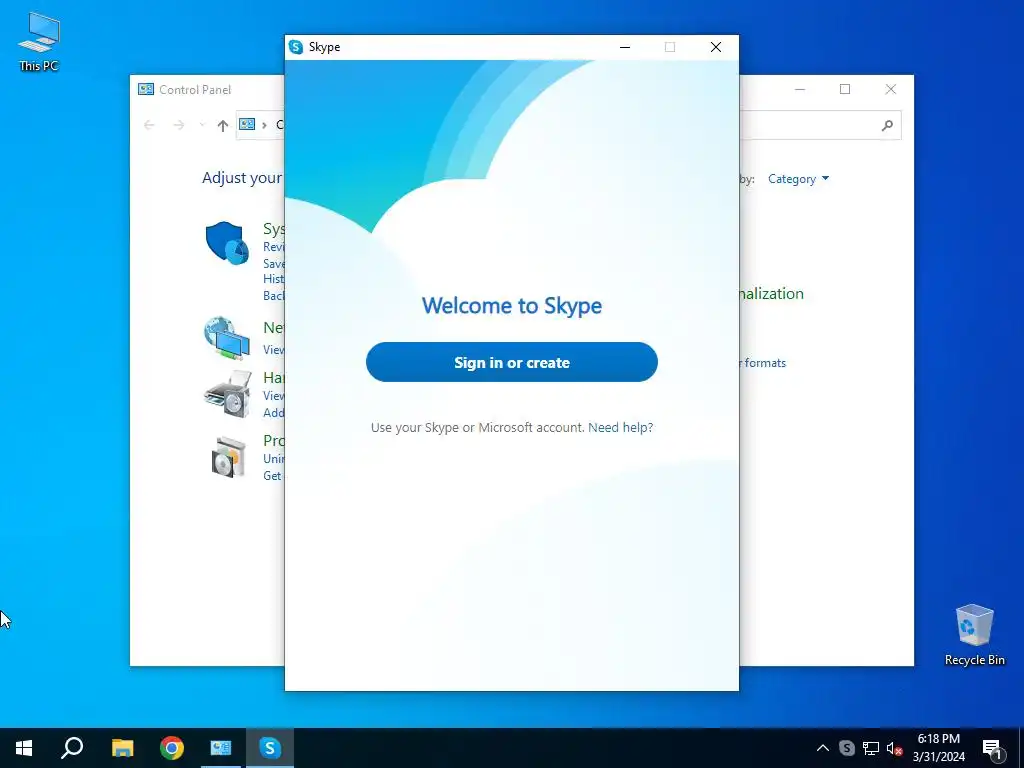Viewport: 1024px width, 768px height.
Task: Expand the address bar breadcrumb chevron
Action: 264,125
